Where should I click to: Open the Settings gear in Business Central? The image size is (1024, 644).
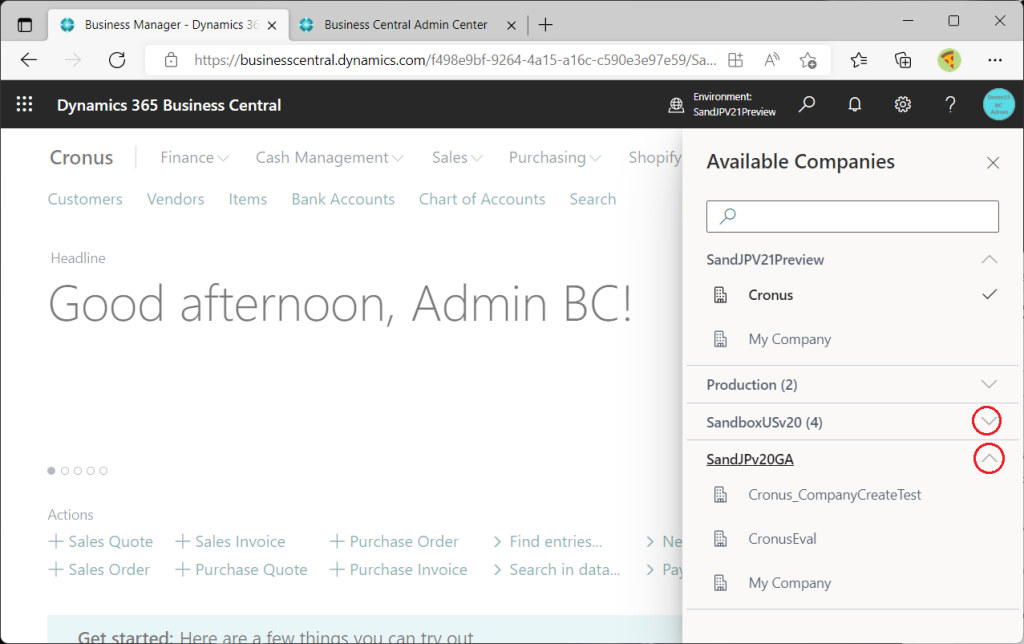[x=903, y=105]
